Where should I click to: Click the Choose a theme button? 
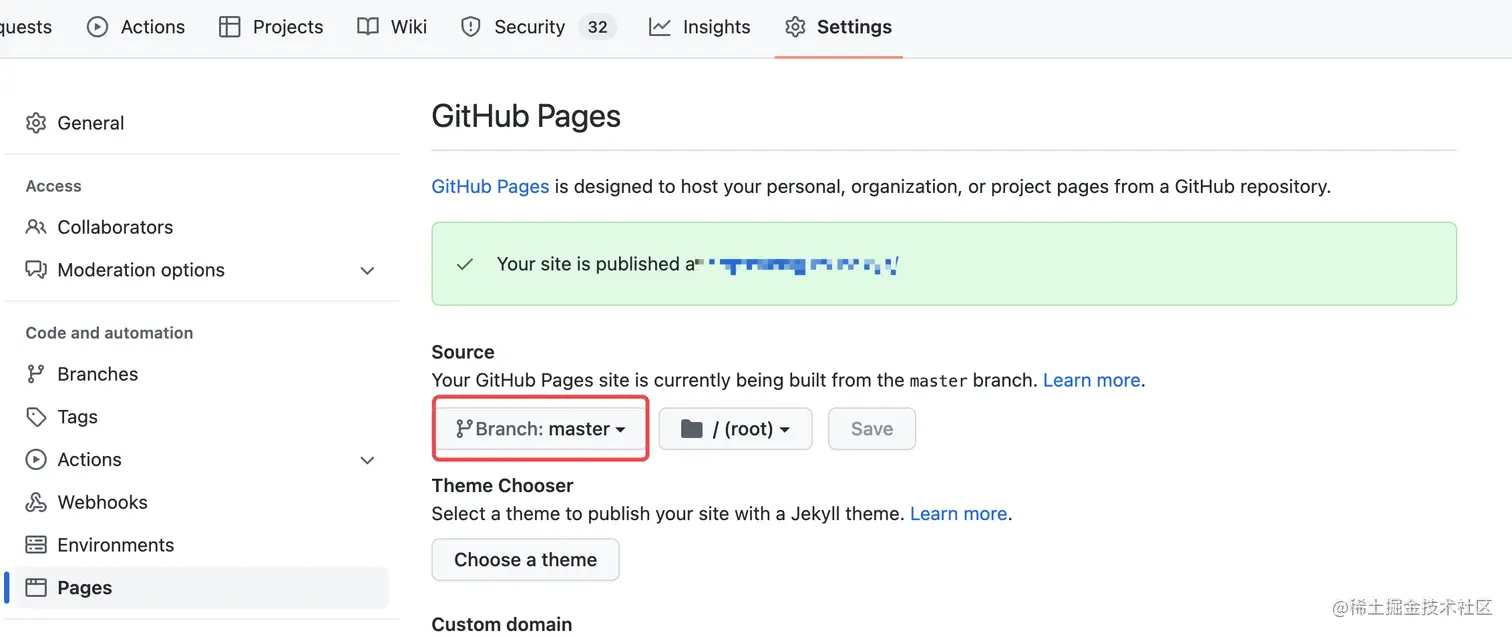pyautogui.click(x=526, y=560)
